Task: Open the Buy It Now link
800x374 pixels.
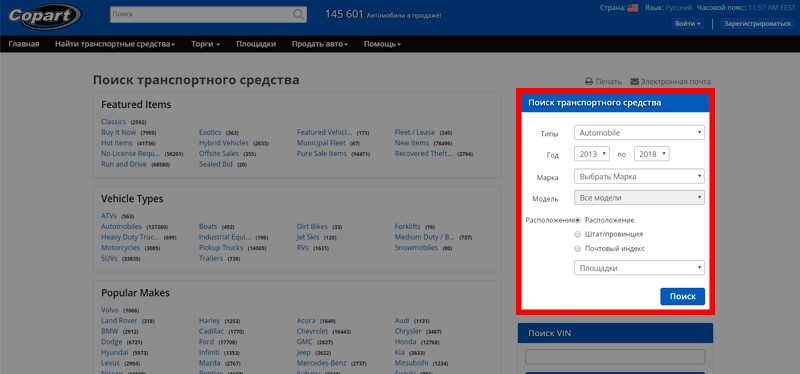Action: 118,133
